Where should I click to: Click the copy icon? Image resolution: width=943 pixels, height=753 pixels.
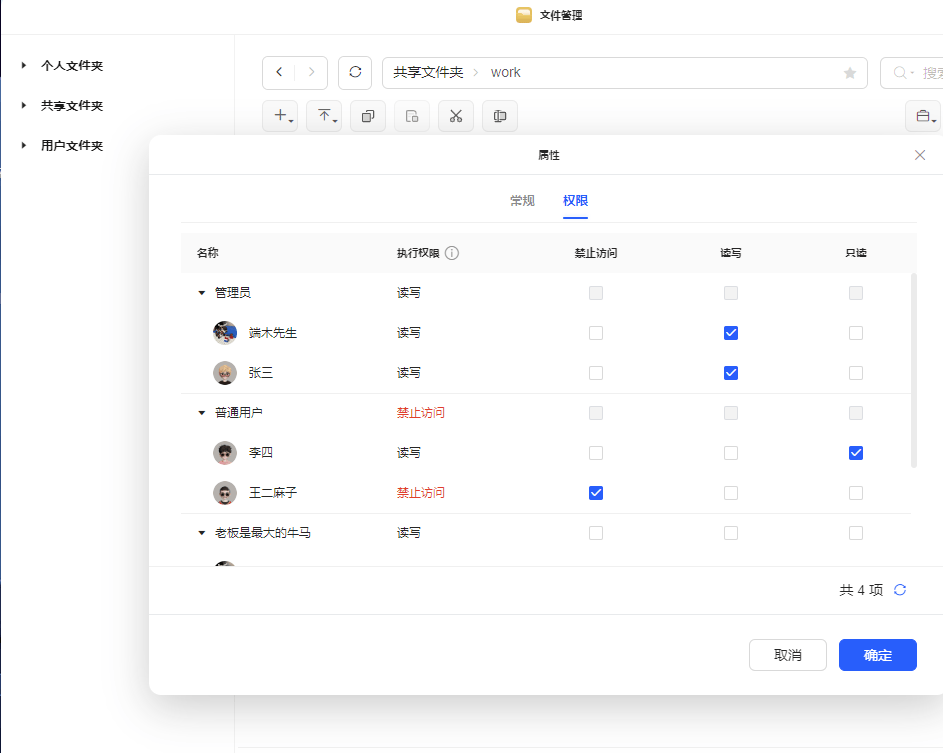click(367, 116)
